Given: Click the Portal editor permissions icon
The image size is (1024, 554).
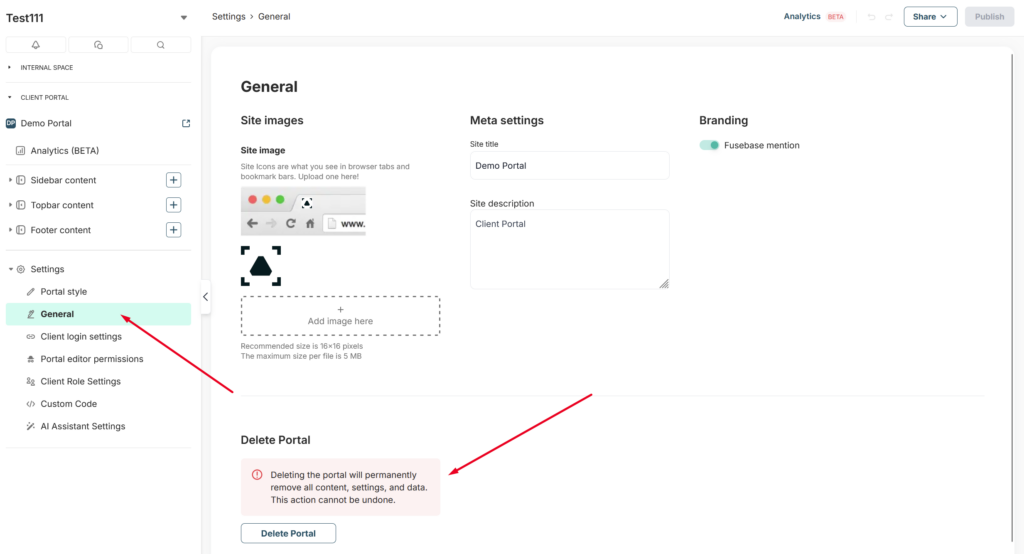Looking at the screenshot, I should click(x=31, y=359).
